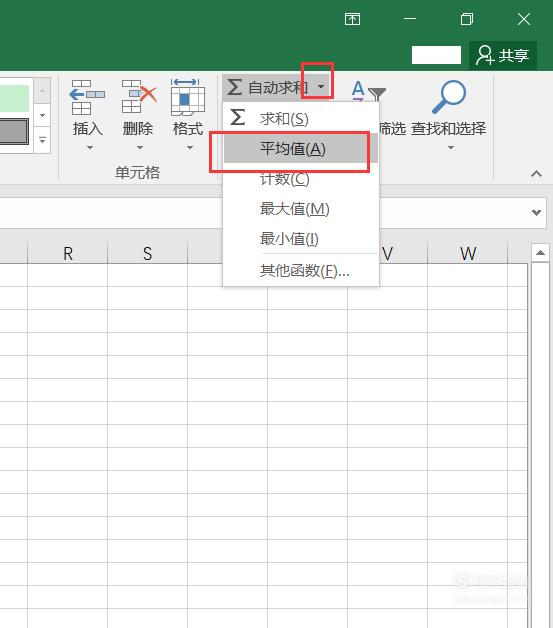Click the gray cell style swatch
Viewport: 553px width, 628px height.
pos(14,131)
